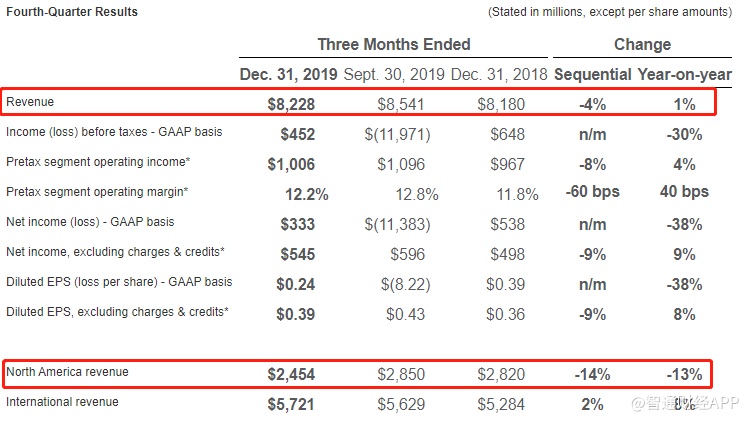Select the Year-on-year column header
This screenshot has height=422, width=749.
point(684,74)
